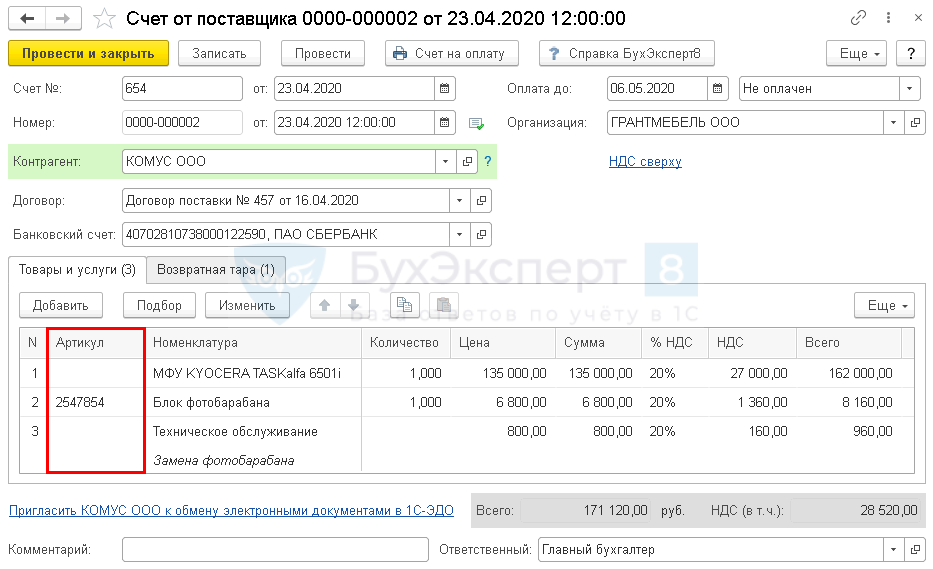The width and height of the screenshot is (933, 569).
Task: Copy table rows with copy icon
Action: point(405,305)
